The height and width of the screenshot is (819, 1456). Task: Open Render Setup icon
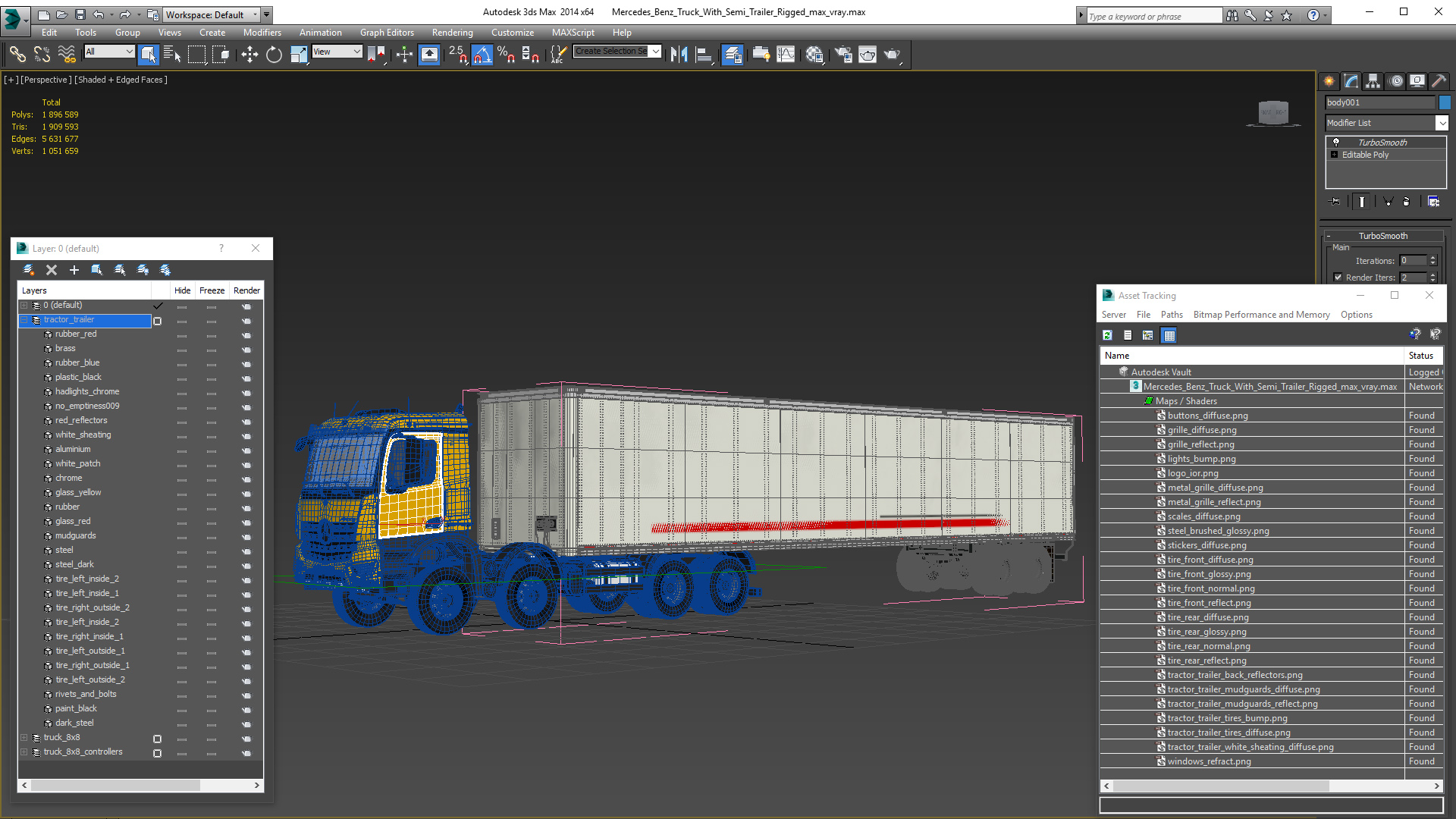pos(843,54)
